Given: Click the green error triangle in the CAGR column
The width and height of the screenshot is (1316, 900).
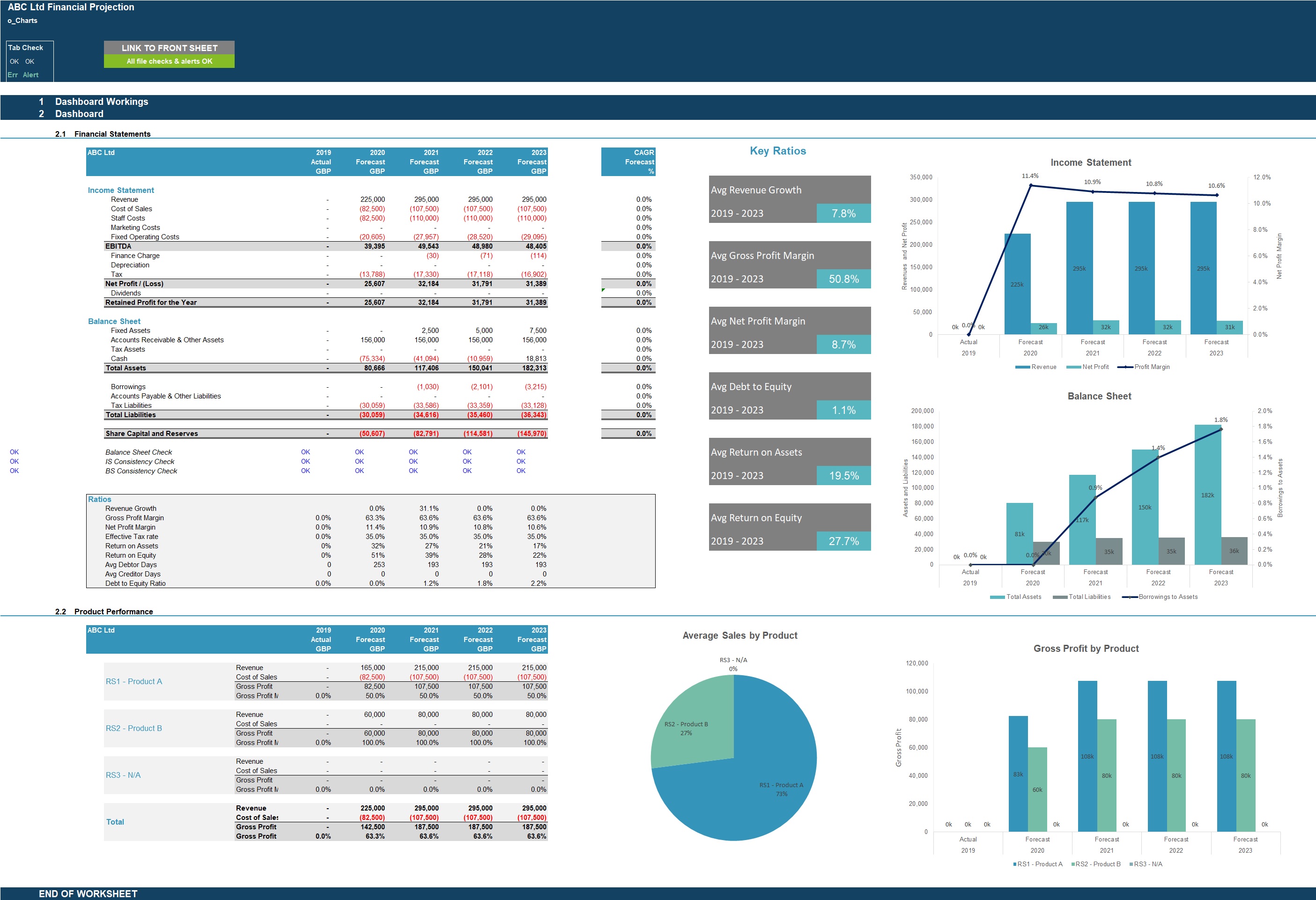Looking at the screenshot, I should (x=603, y=290).
